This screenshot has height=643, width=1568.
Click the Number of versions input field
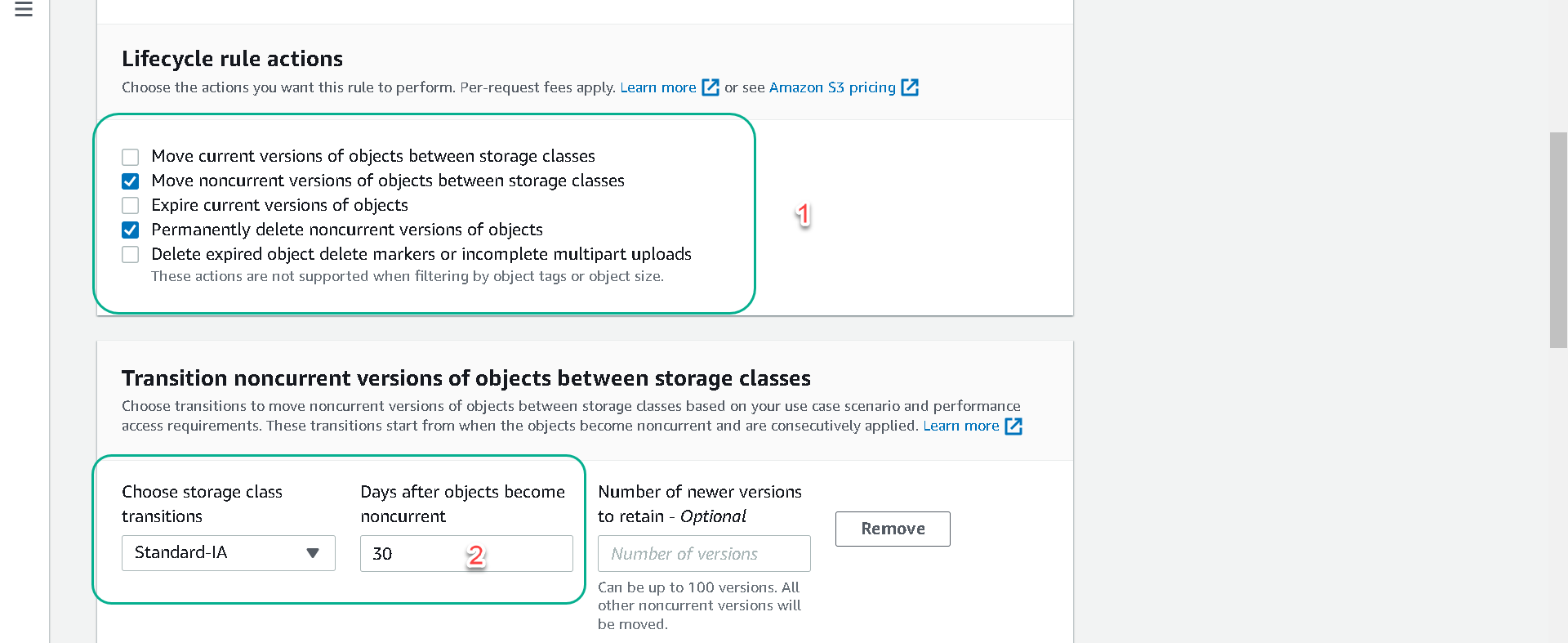pos(704,553)
